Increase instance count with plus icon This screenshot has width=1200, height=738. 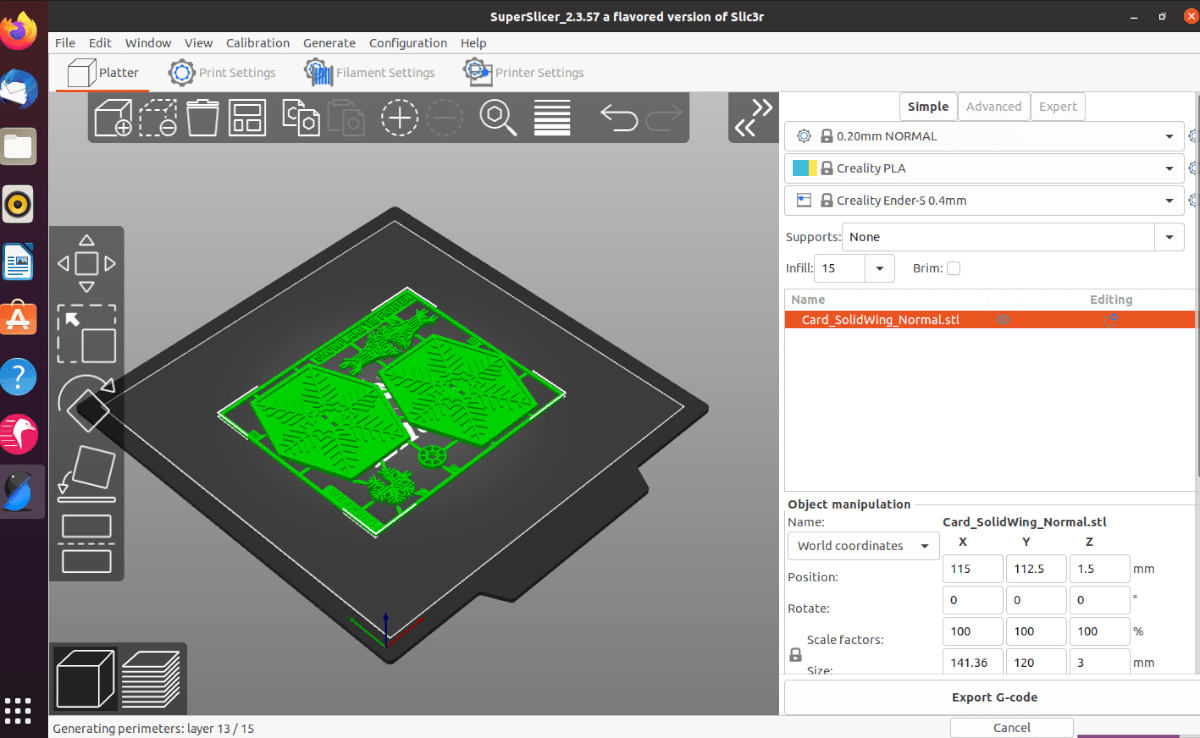(x=399, y=117)
